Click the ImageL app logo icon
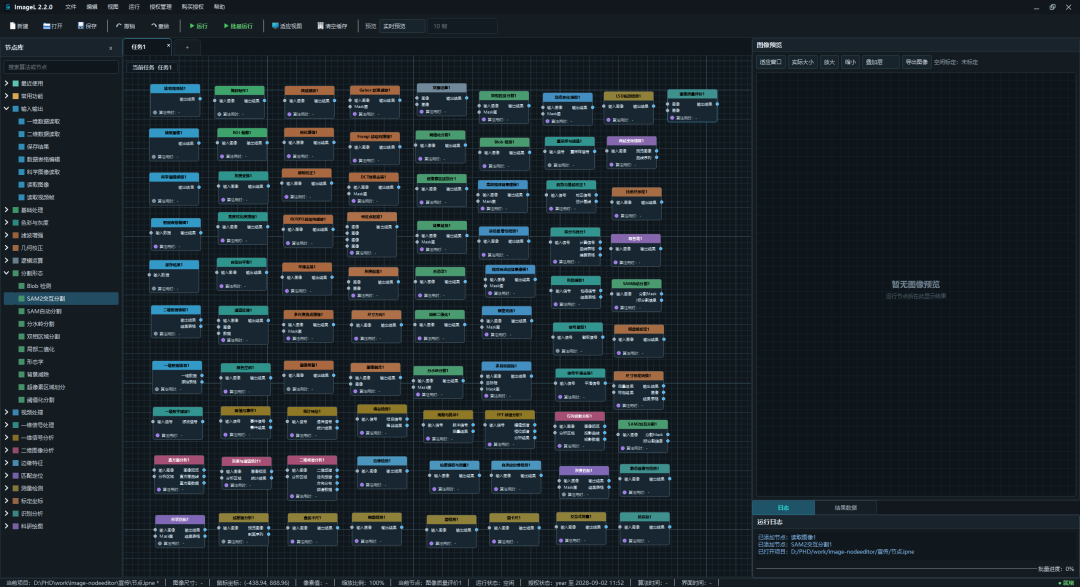1080x587 pixels. 8,7
